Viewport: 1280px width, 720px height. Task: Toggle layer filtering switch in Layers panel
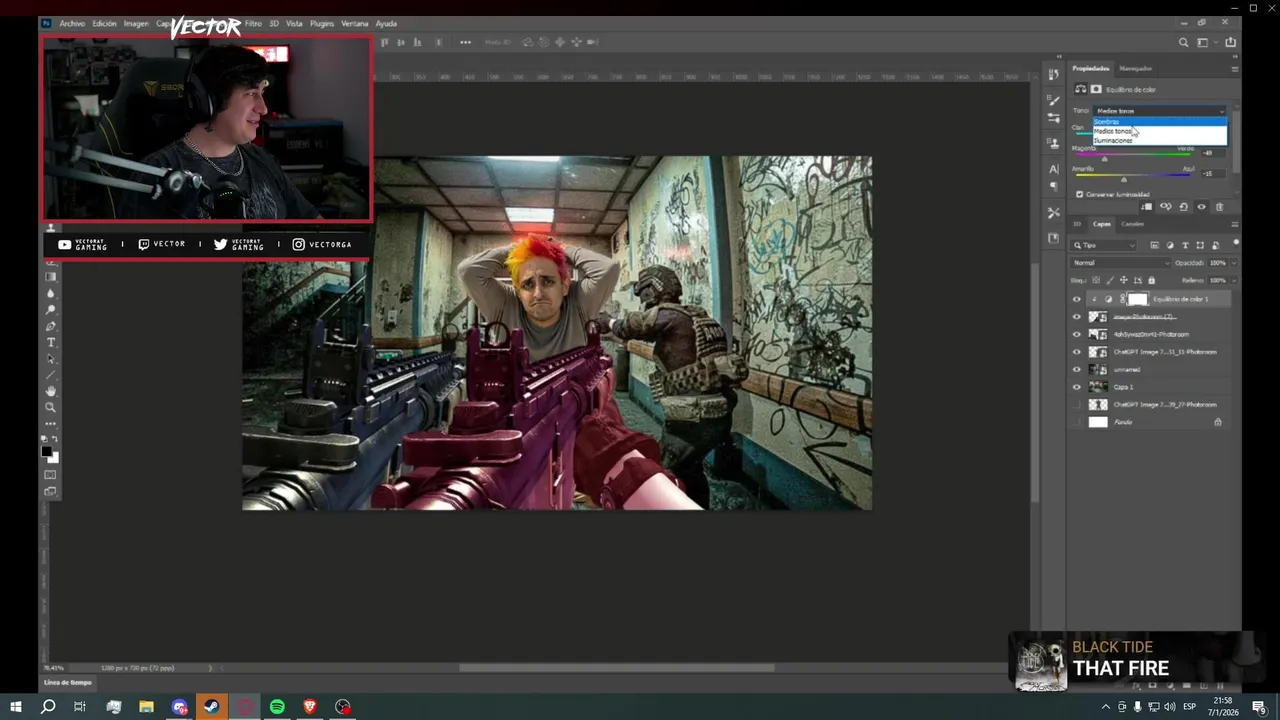pos(1236,243)
